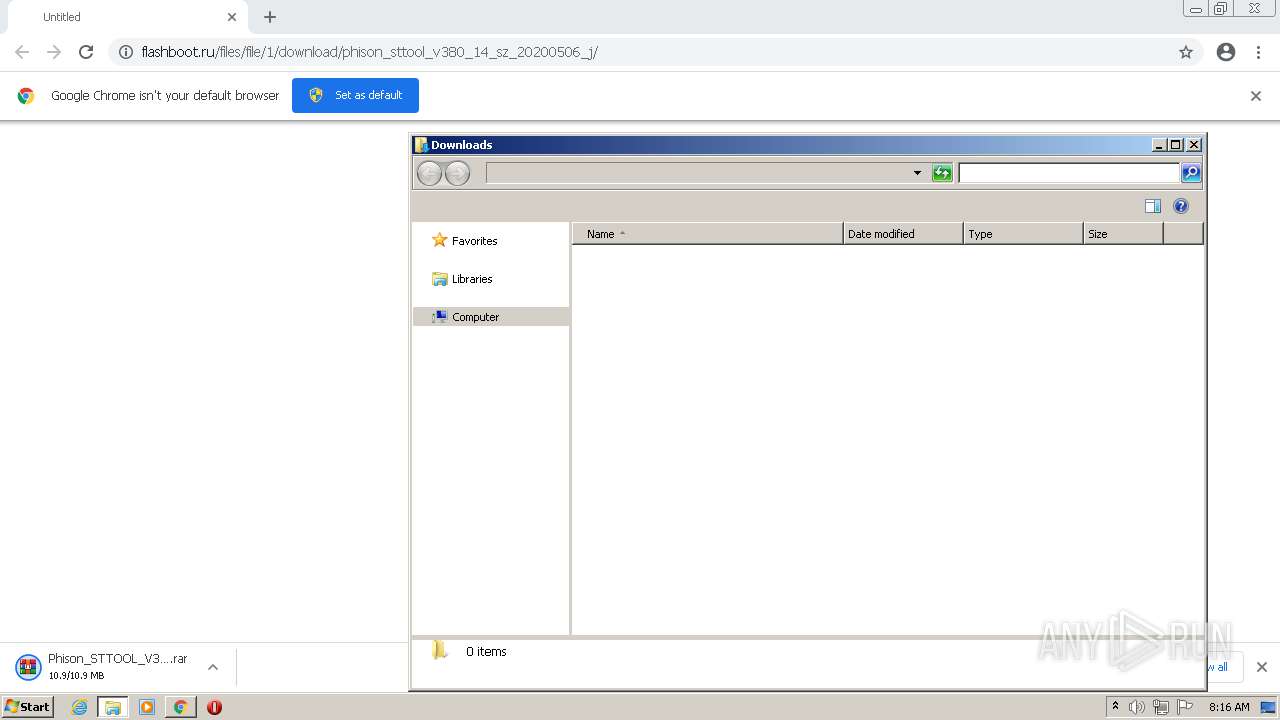Screen dimensions: 1280x720
Task: Open the volume tray icon
Action: [1137, 707]
